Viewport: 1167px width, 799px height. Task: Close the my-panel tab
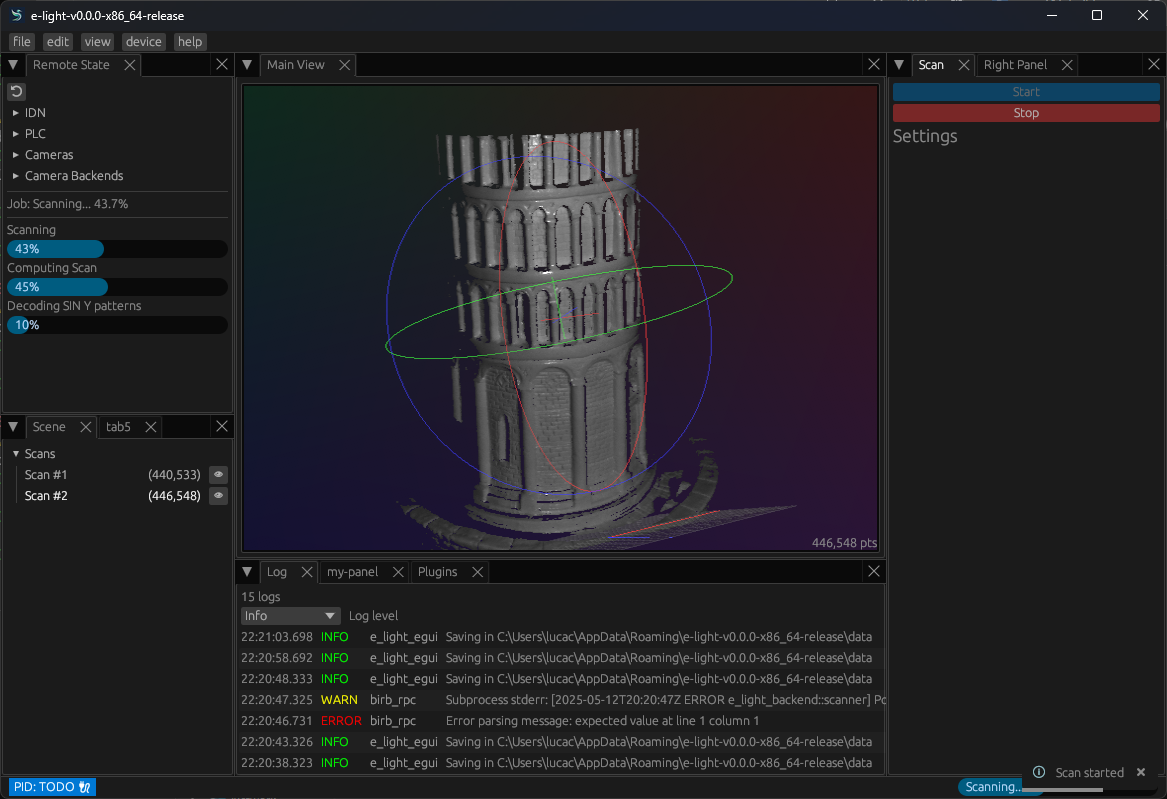398,572
